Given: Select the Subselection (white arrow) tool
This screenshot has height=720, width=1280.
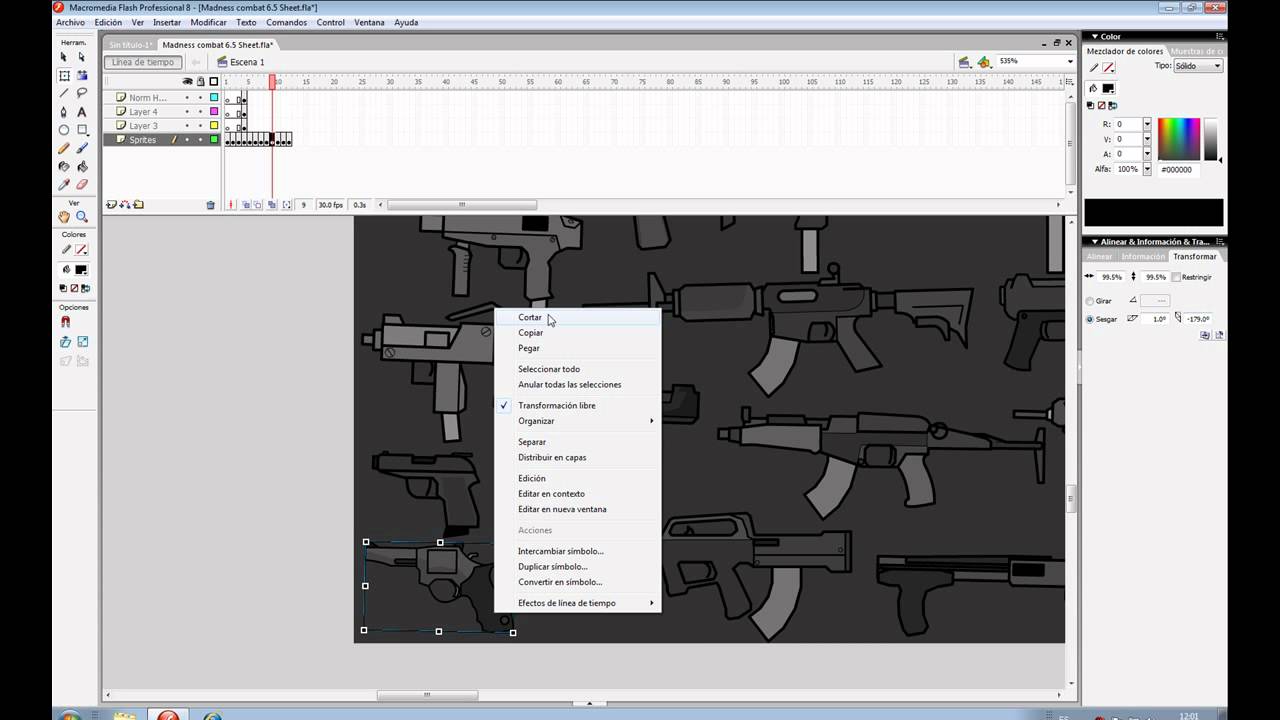Looking at the screenshot, I should coord(82,57).
